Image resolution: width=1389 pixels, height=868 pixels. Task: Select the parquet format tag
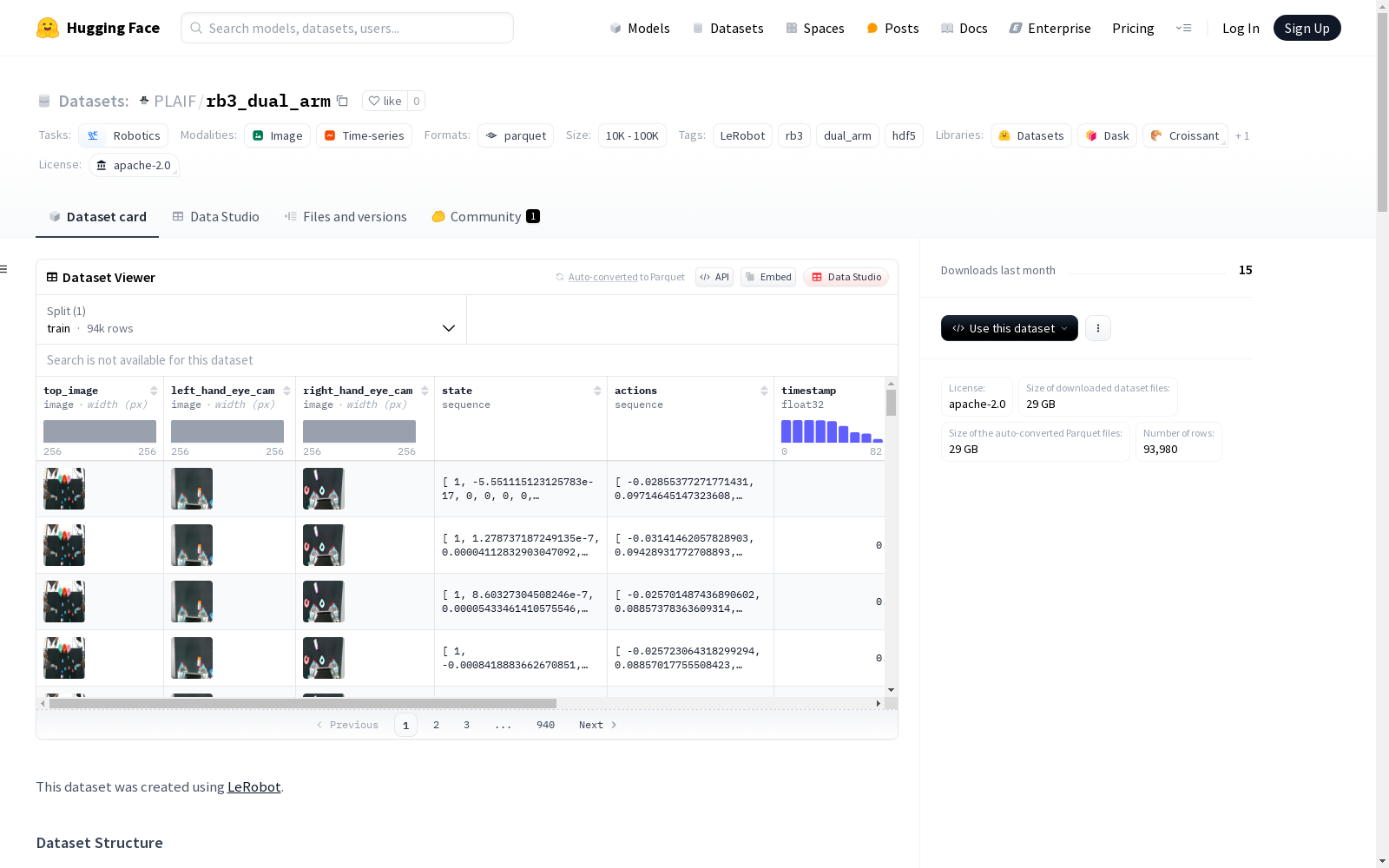coord(516,135)
